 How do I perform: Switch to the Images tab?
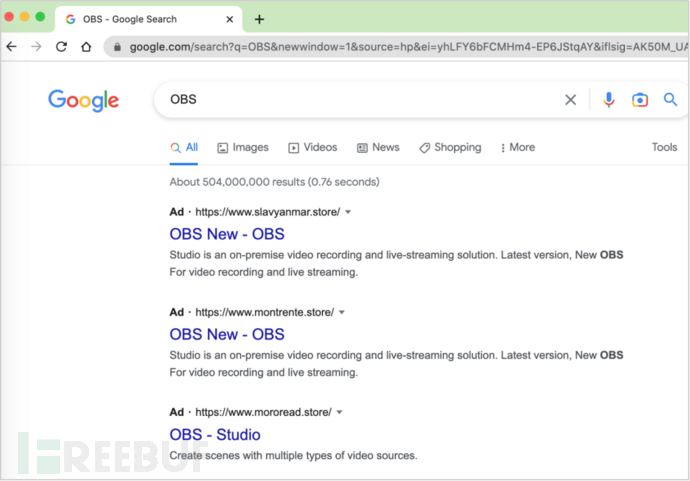tap(243, 147)
